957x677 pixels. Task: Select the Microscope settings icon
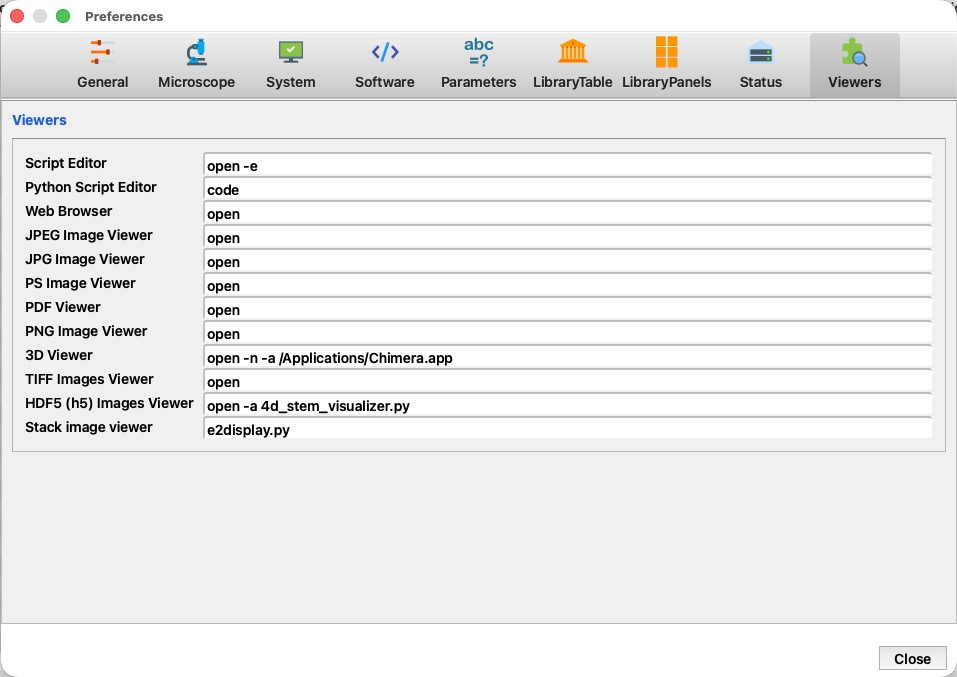197,52
